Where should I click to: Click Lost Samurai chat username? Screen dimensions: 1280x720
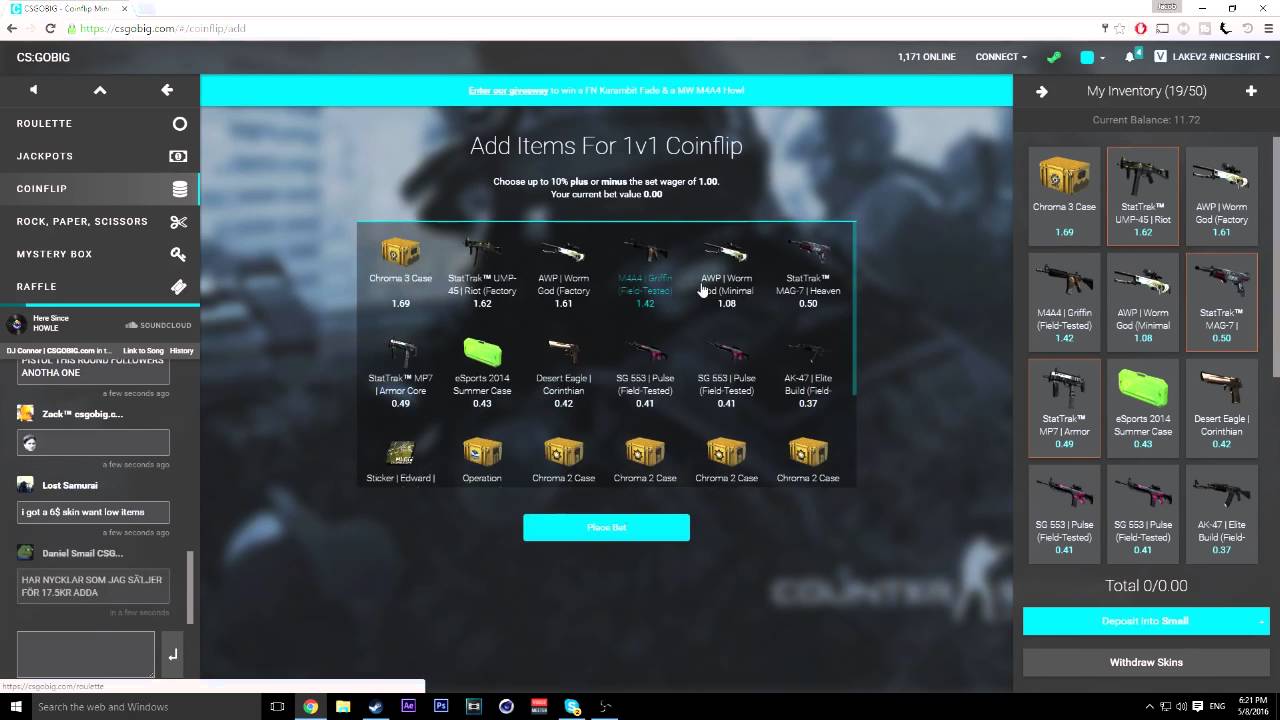click(70, 486)
